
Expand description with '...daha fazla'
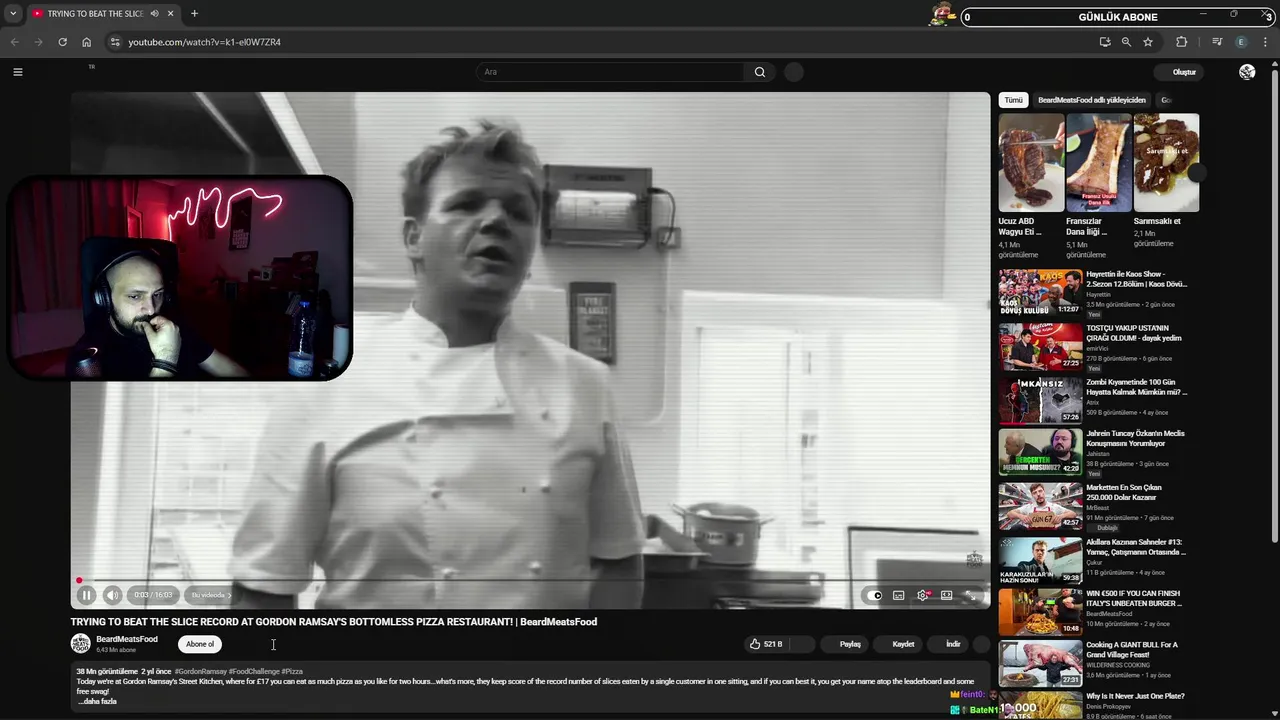(x=98, y=702)
